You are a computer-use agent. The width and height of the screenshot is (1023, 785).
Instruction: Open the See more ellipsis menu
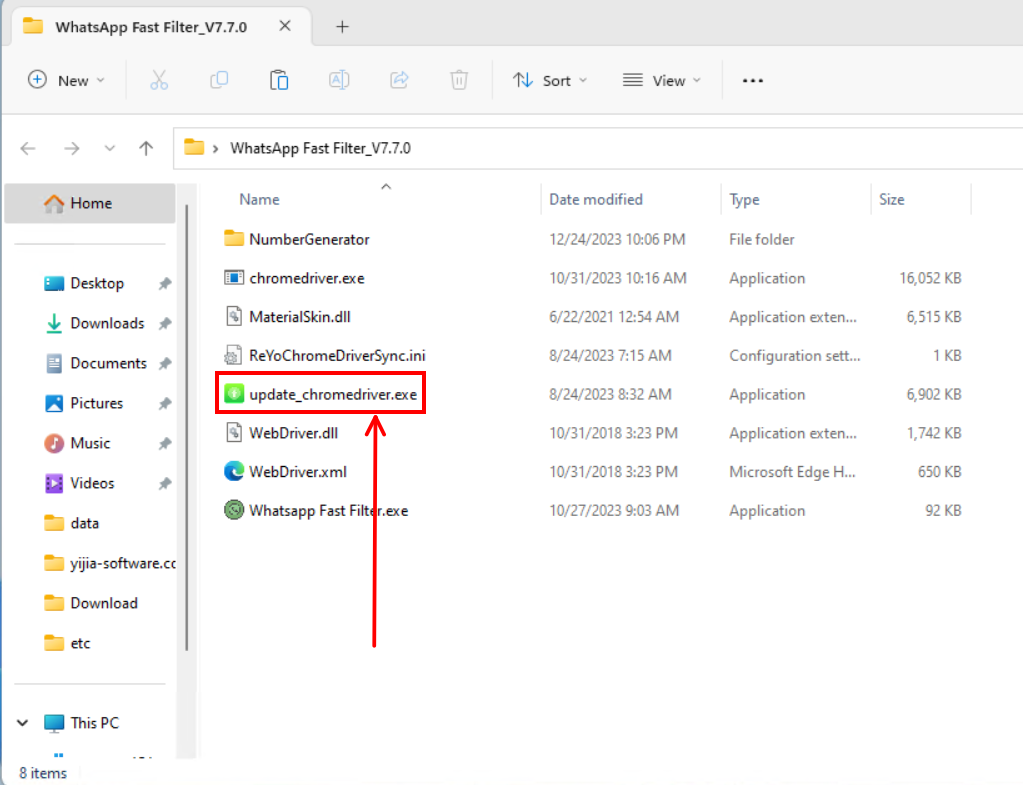(x=753, y=81)
